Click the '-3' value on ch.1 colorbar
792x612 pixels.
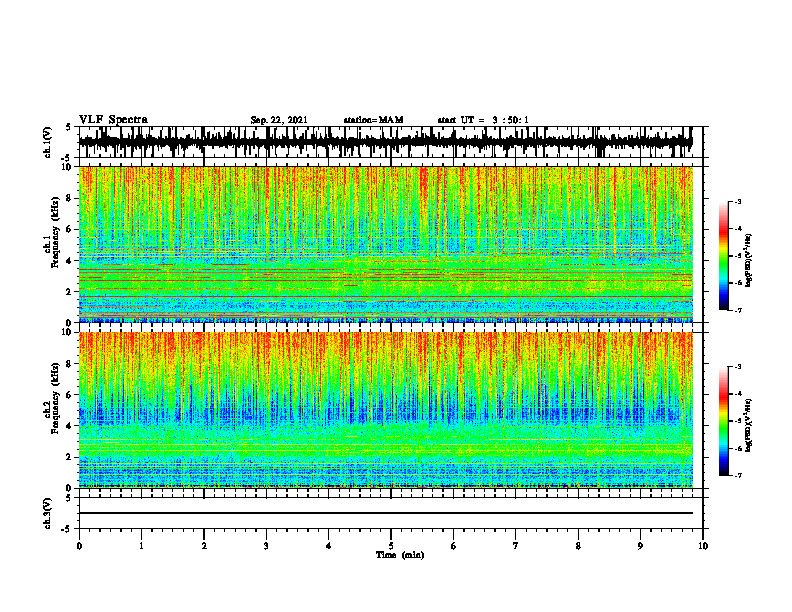tap(737, 201)
